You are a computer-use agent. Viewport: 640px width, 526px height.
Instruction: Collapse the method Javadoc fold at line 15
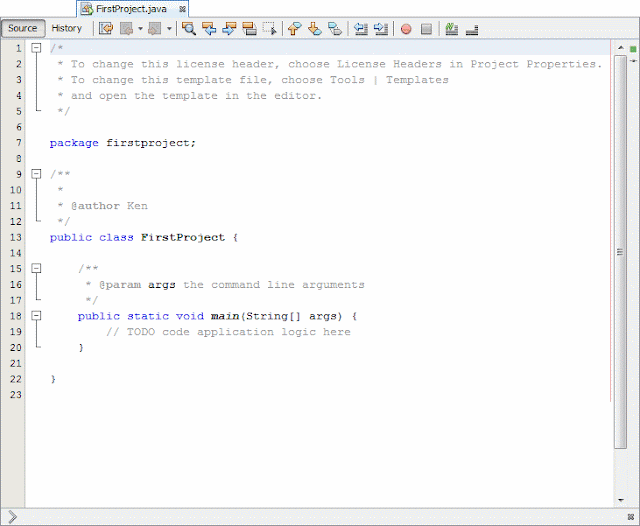(x=36, y=268)
